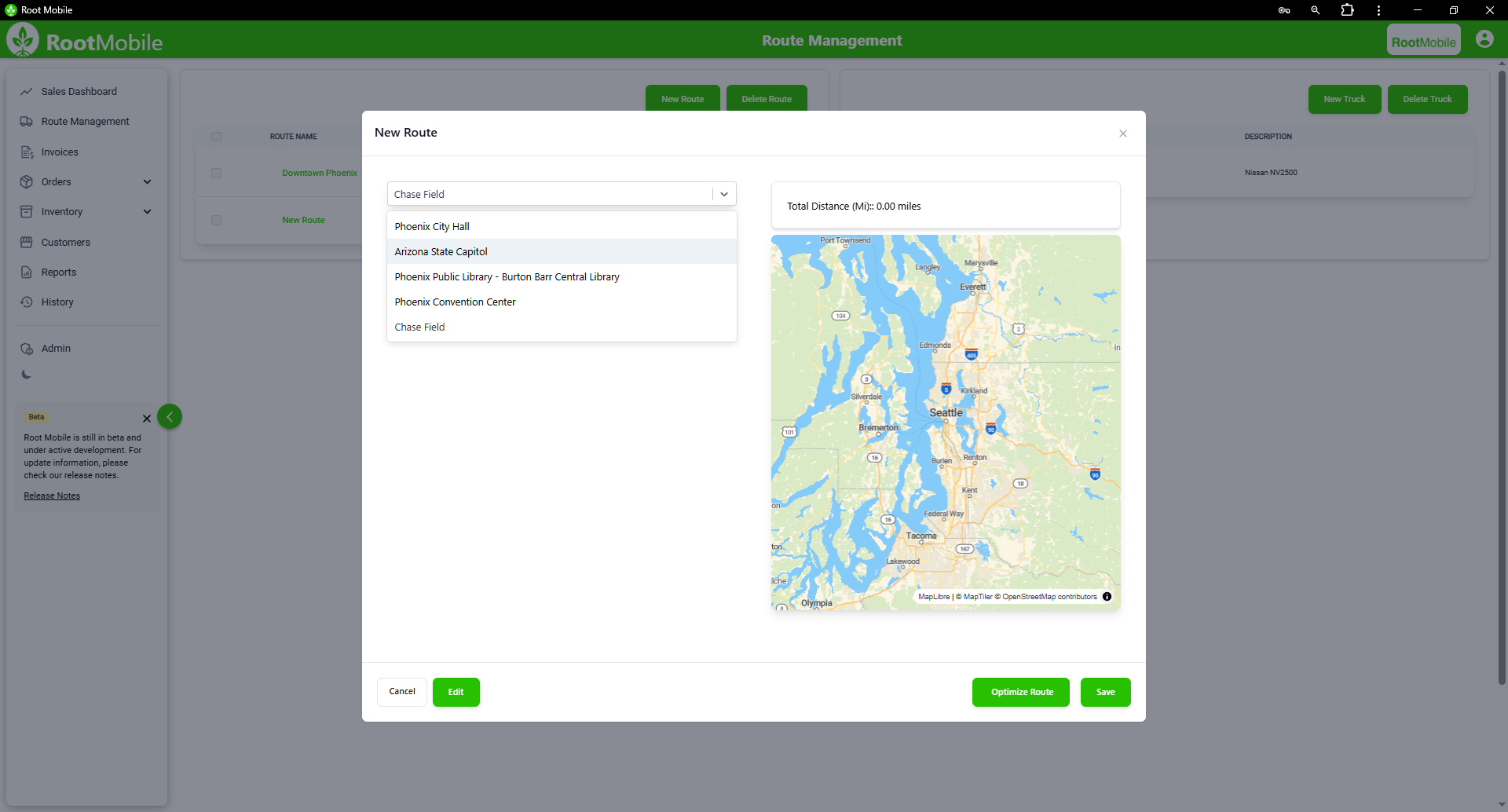The height and width of the screenshot is (812, 1508).
Task: Expand the Inventory submenu chevron
Action: tap(147, 212)
